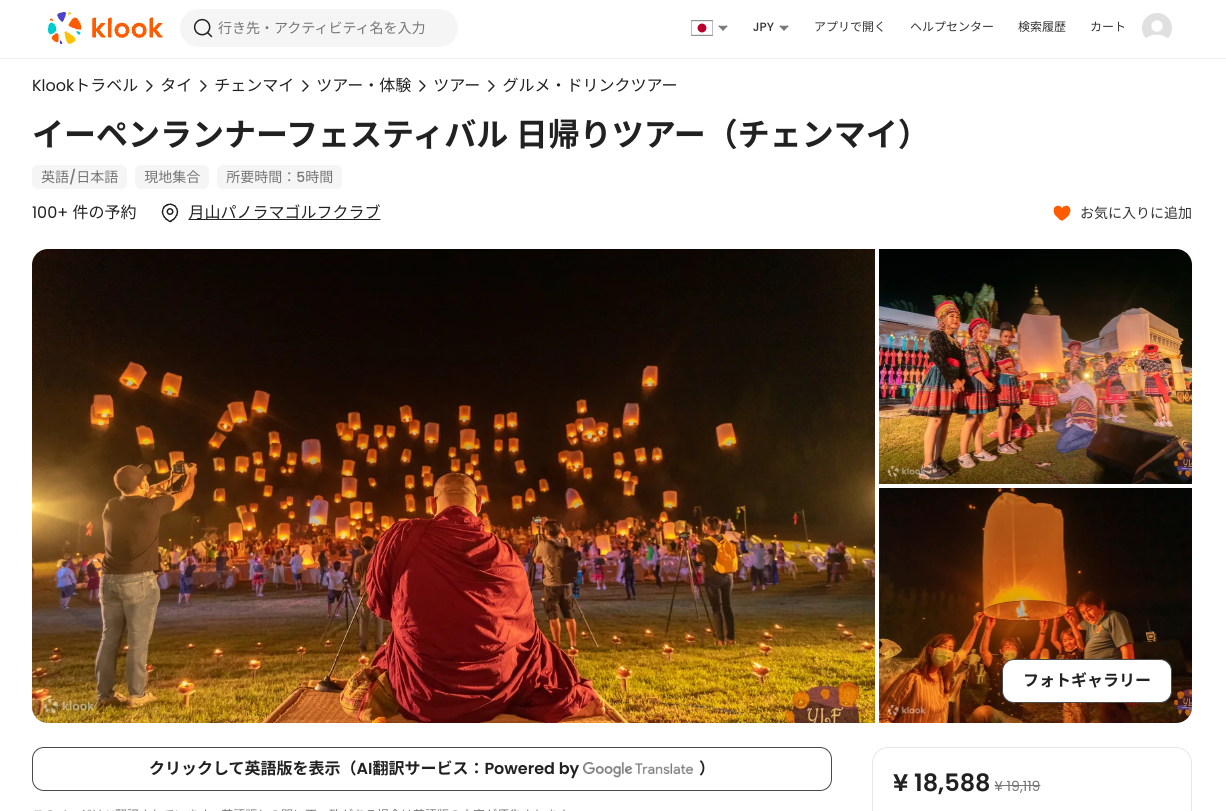Viewport: 1226px width, 811px height.
Task: Click the search magnifier icon
Action: click(203, 28)
